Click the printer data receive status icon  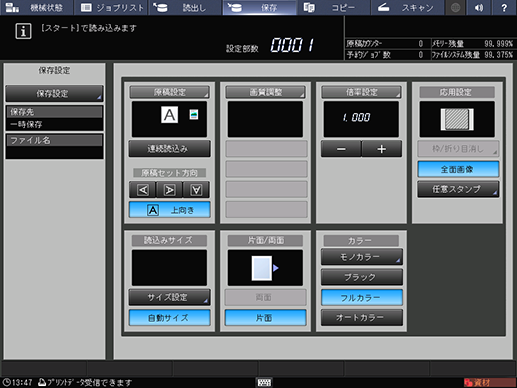tap(42, 382)
